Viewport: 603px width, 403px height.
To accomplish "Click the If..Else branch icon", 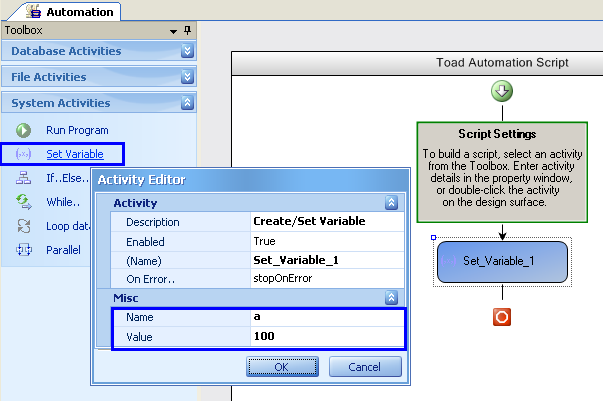I will coord(23,178).
